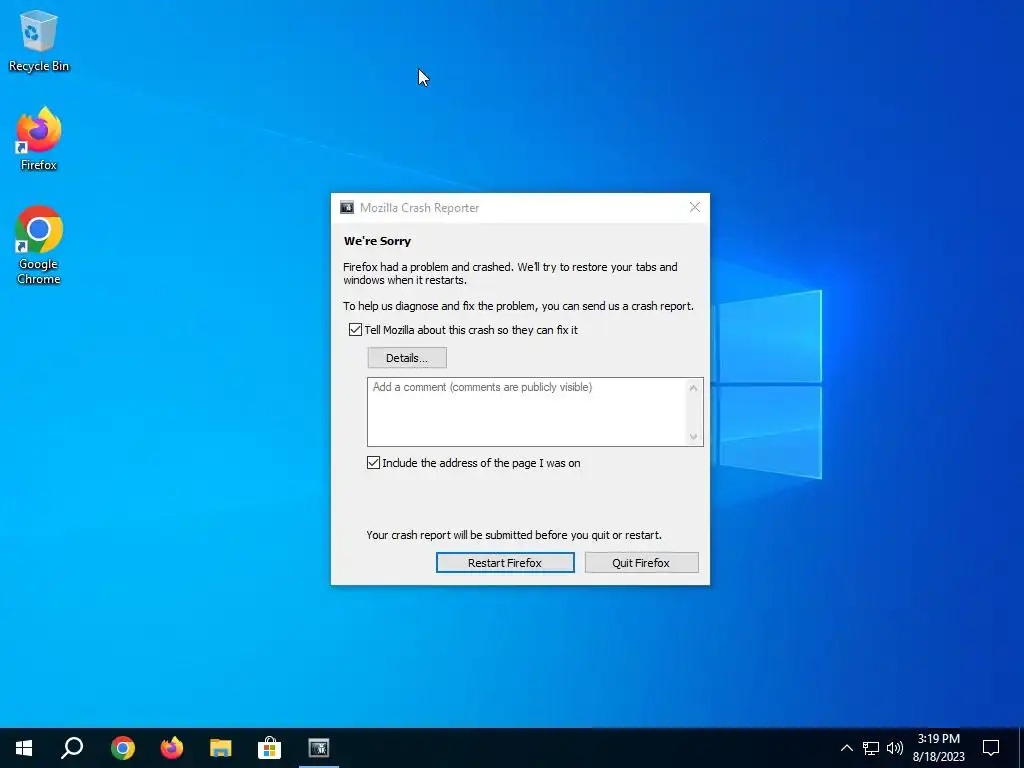1024x768 pixels.
Task: Click the We're Sorry heading
Action: pos(377,241)
